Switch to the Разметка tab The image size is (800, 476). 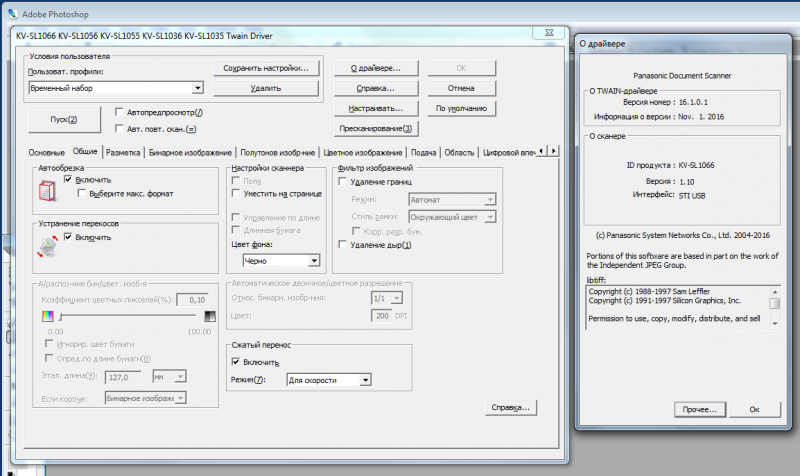123,152
